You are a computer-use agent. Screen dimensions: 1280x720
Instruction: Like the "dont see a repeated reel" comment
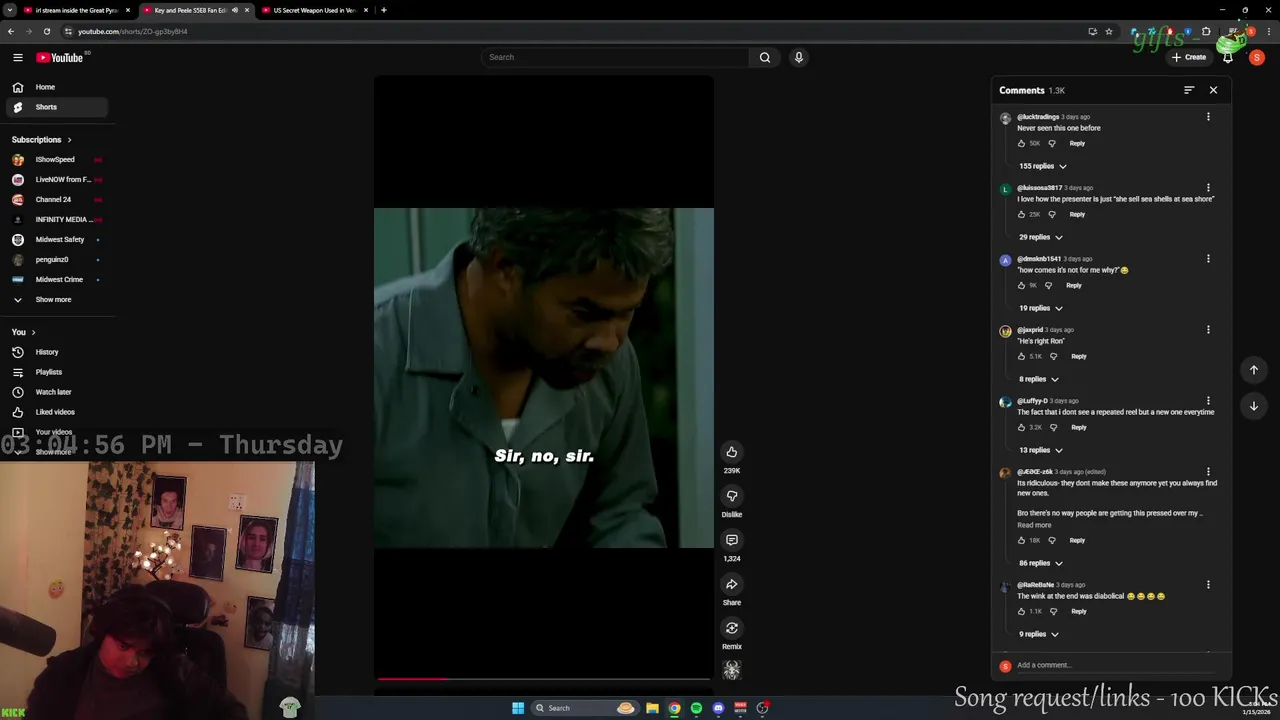tap(1021, 427)
